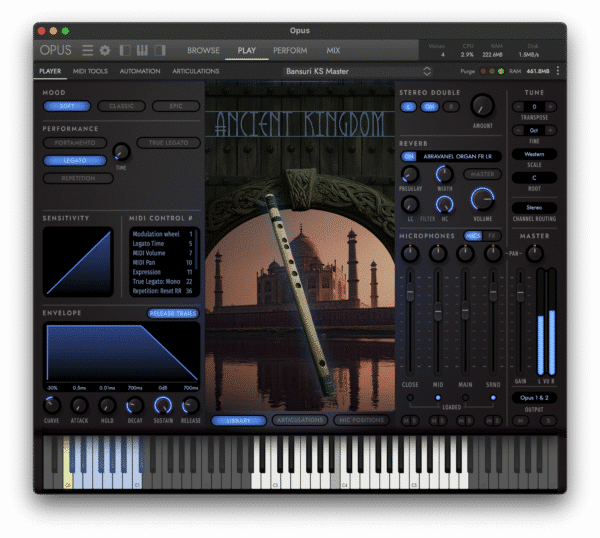Open settings with the gear icon
The image size is (600, 538).
[x=105, y=51]
